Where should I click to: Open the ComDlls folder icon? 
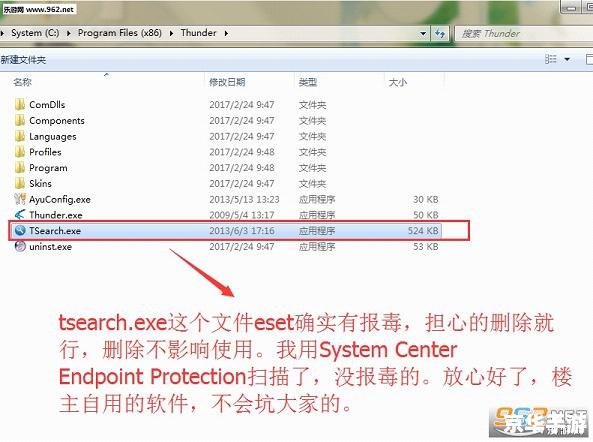[x=20, y=104]
